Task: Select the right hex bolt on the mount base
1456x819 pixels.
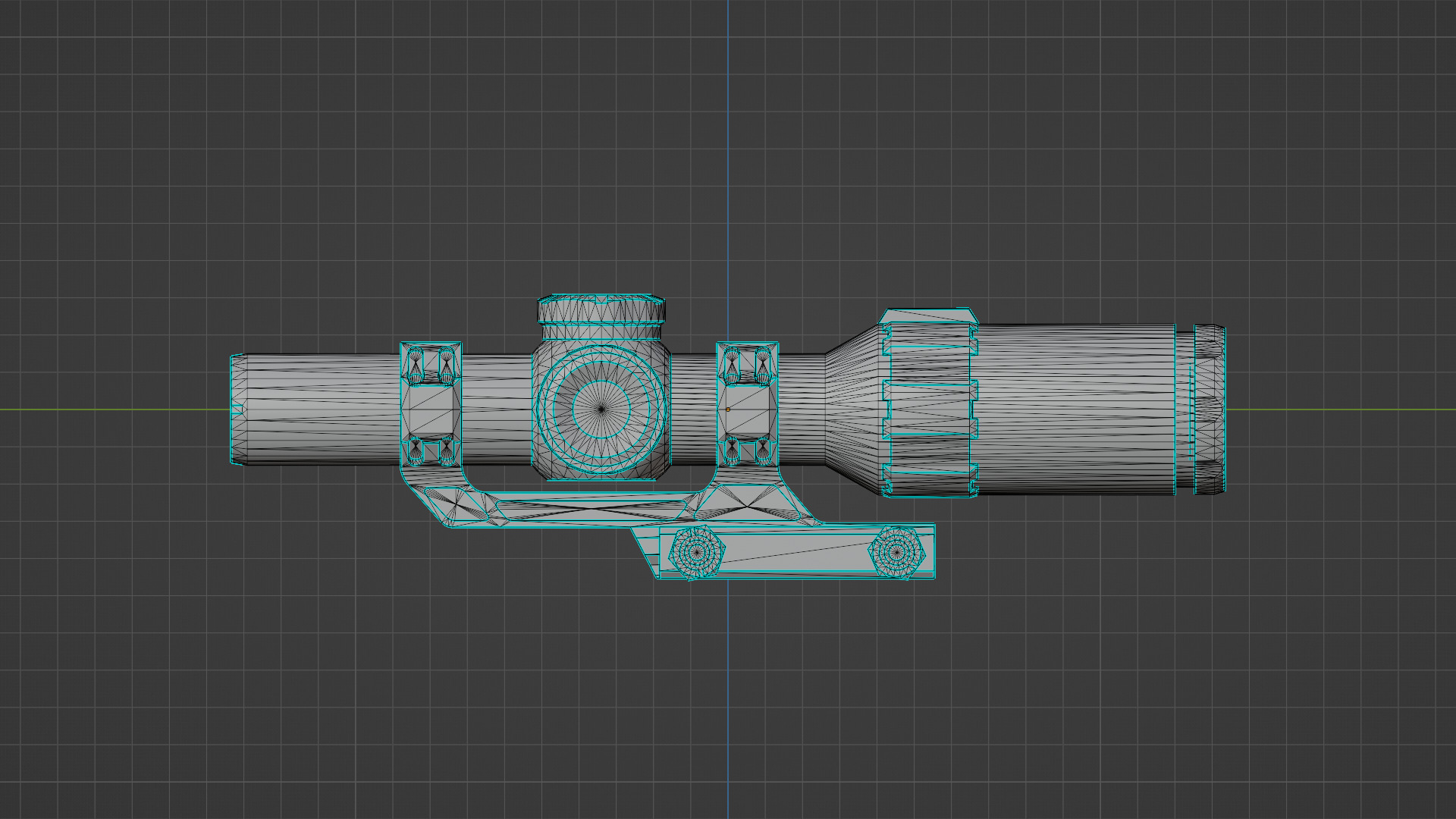Action: tap(898, 553)
